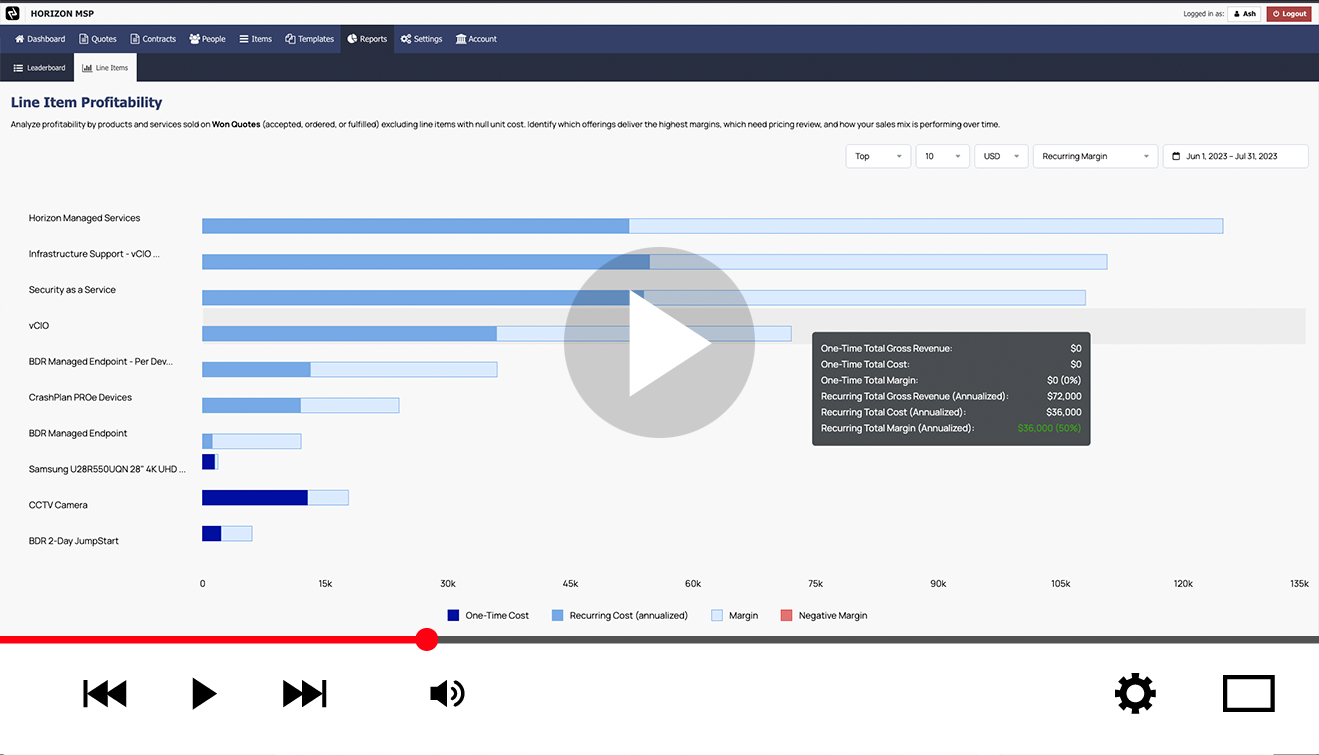Mute the video volume speaker icon
Screen dimensions: 1319x755
[x=447, y=693]
